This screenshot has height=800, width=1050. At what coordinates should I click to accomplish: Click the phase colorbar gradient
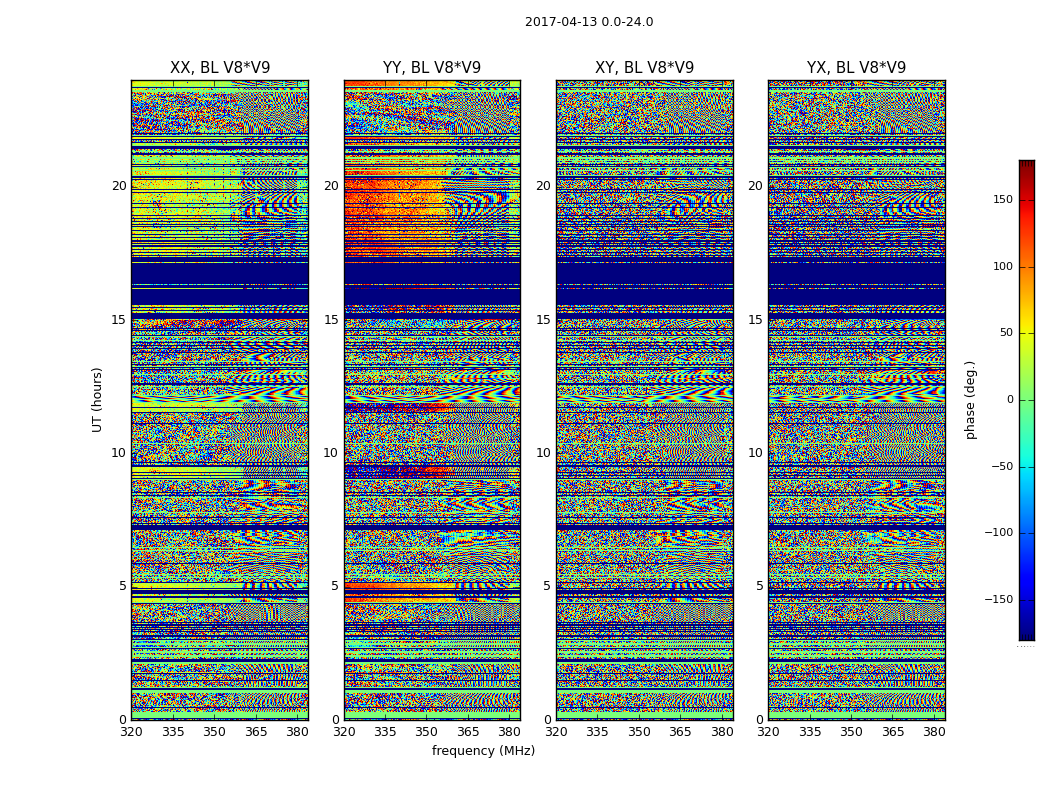tap(1027, 400)
